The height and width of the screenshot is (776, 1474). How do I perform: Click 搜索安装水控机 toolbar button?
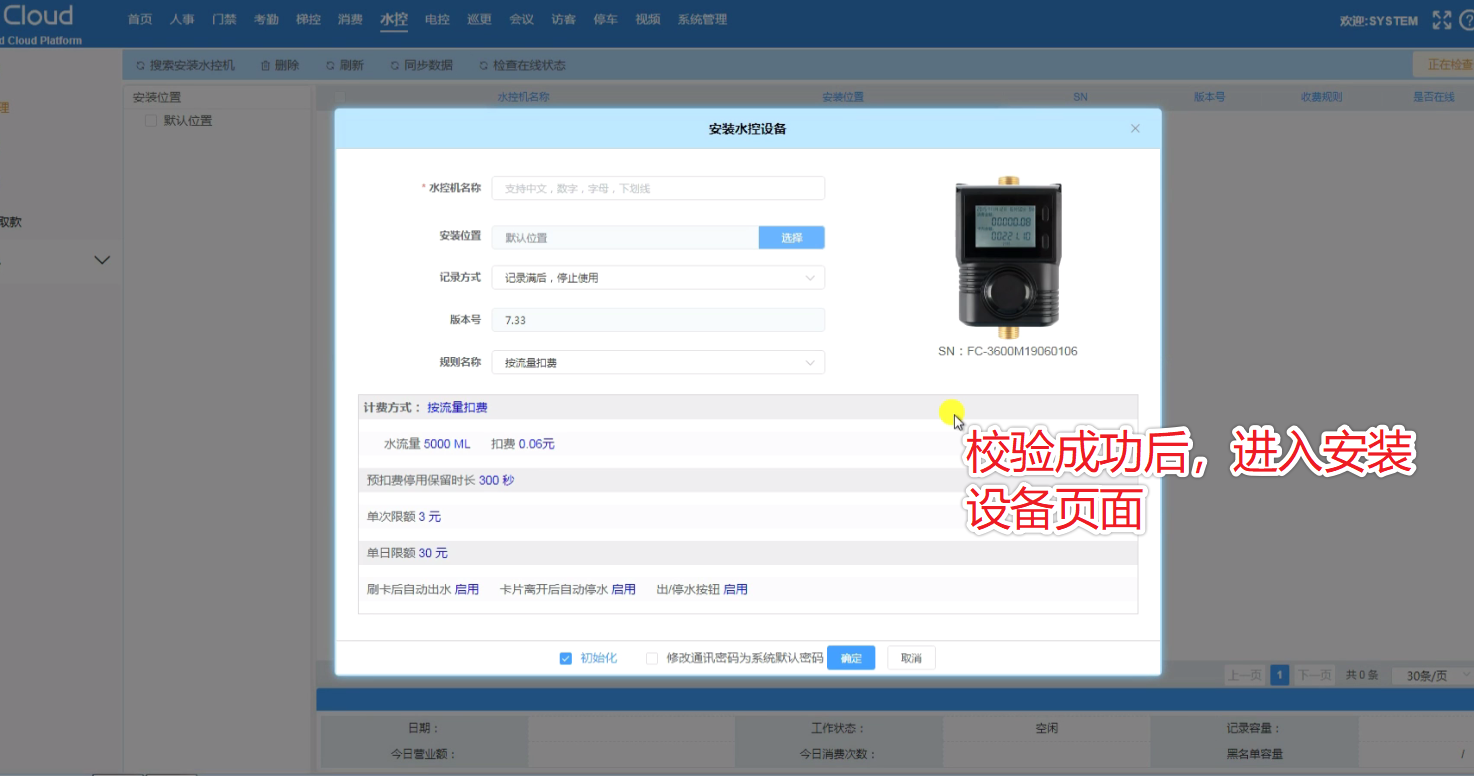click(185, 65)
